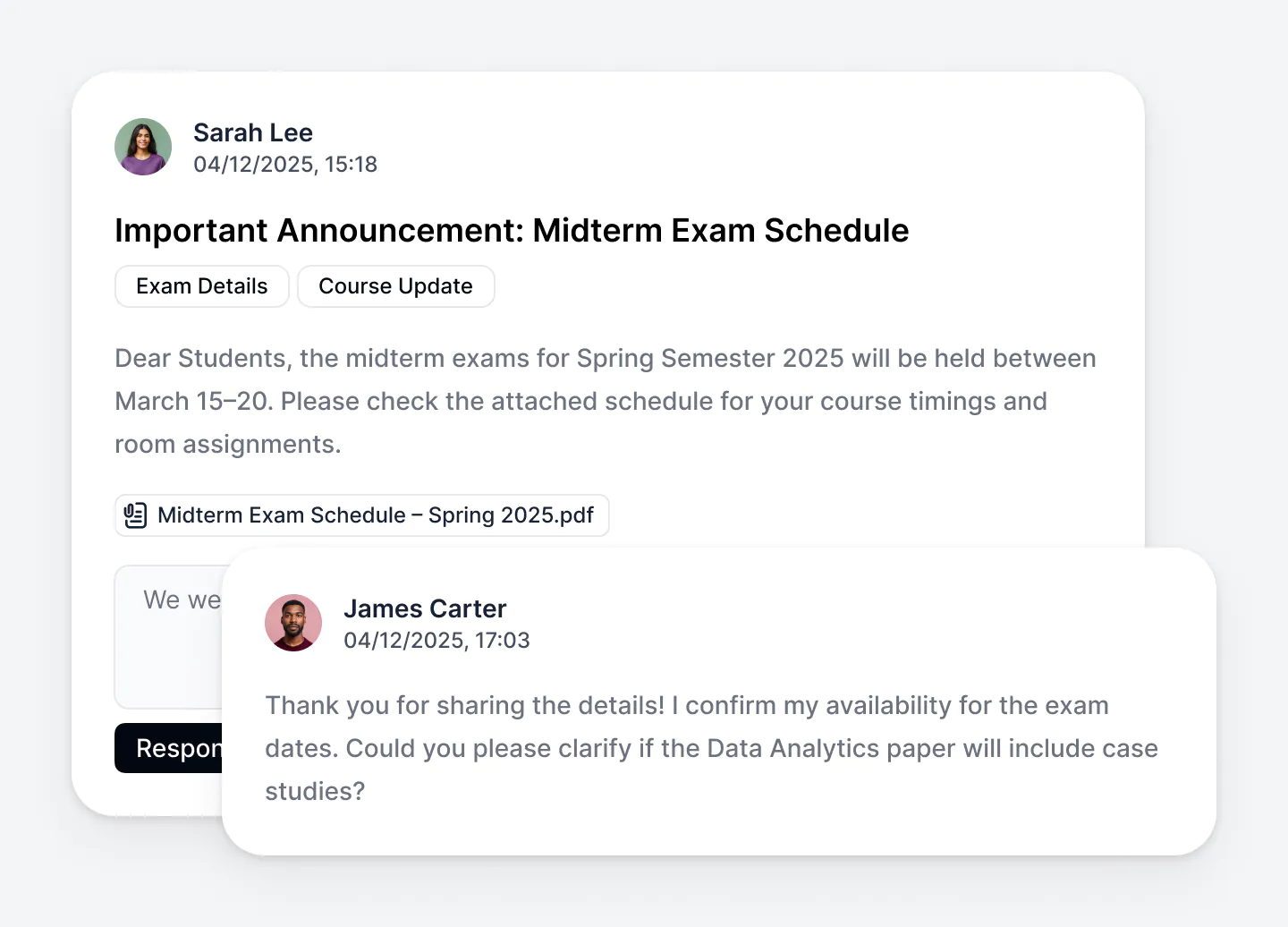Viewport: 1288px width, 927px height.
Task: Click the James Carter author name
Action: (x=425, y=608)
